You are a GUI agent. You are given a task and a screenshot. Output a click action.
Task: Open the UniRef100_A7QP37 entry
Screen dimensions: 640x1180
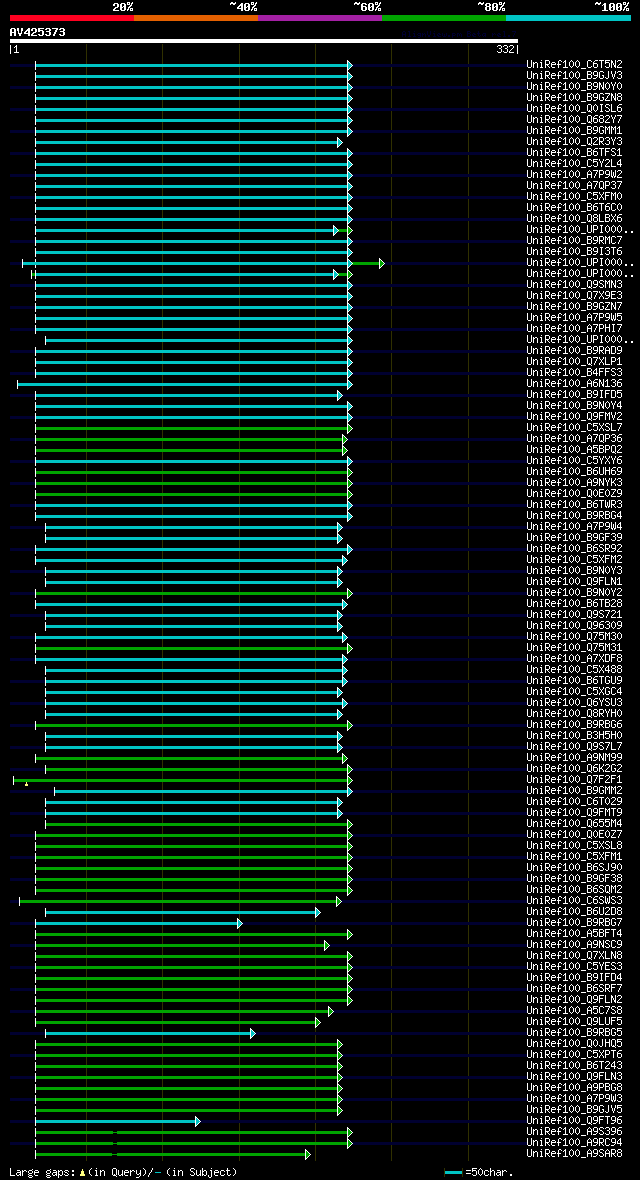tap(574, 186)
